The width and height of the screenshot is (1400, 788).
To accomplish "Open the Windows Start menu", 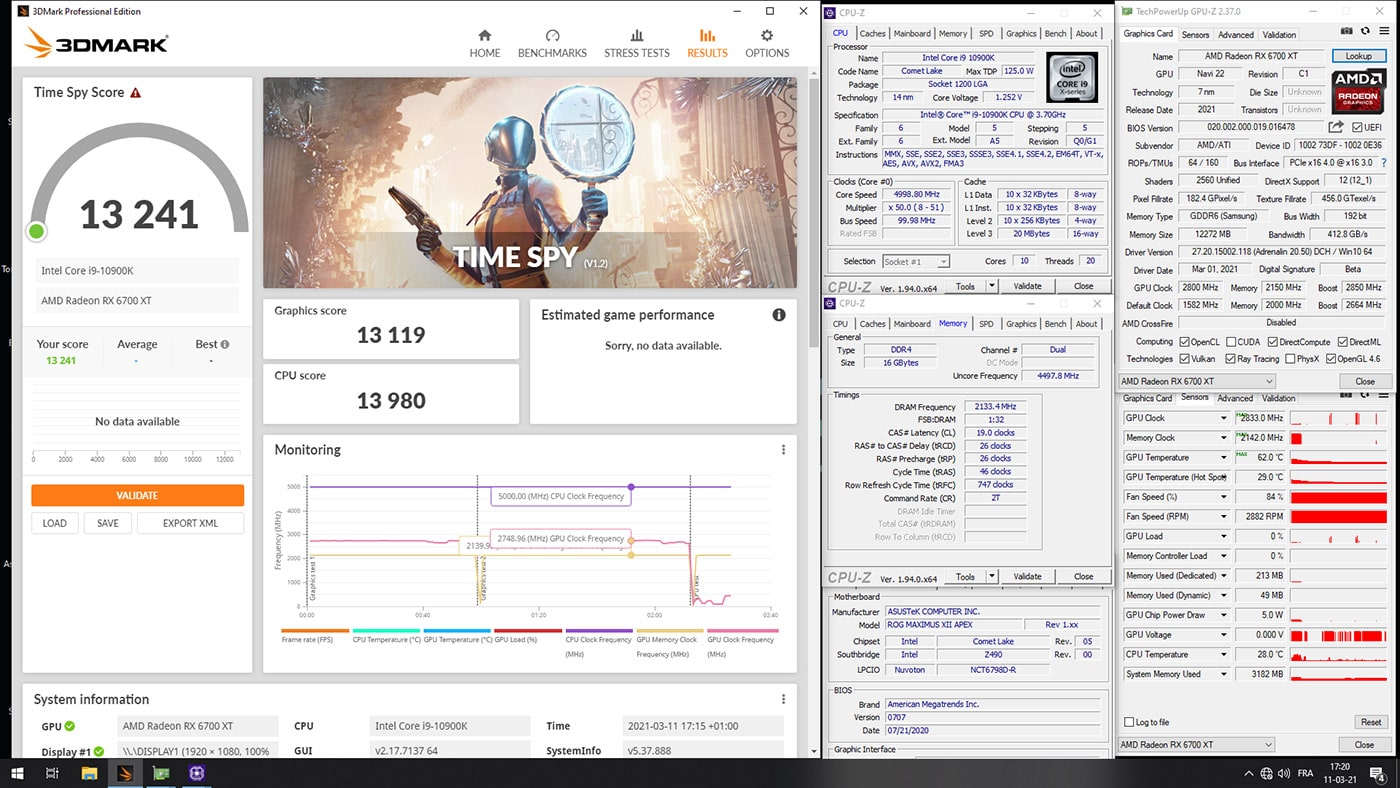I will pos(17,773).
